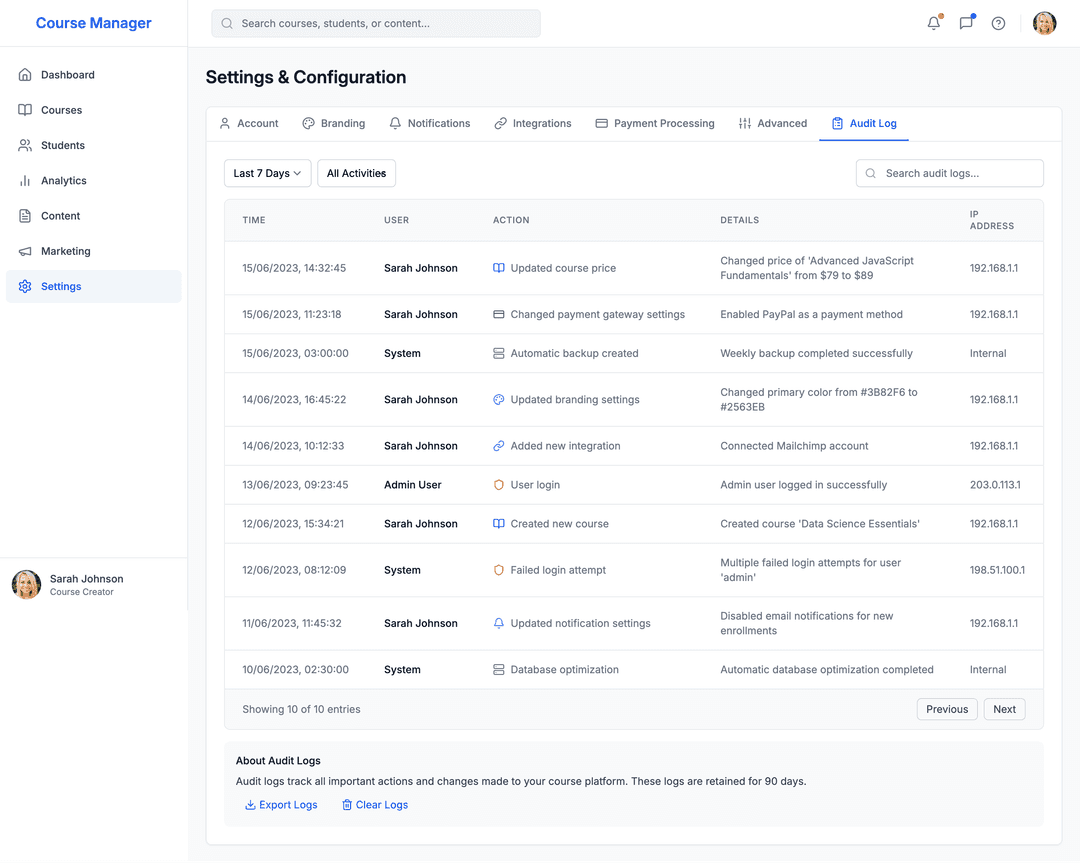Open the All Activities filter
This screenshot has width=1080, height=863.
tap(356, 173)
